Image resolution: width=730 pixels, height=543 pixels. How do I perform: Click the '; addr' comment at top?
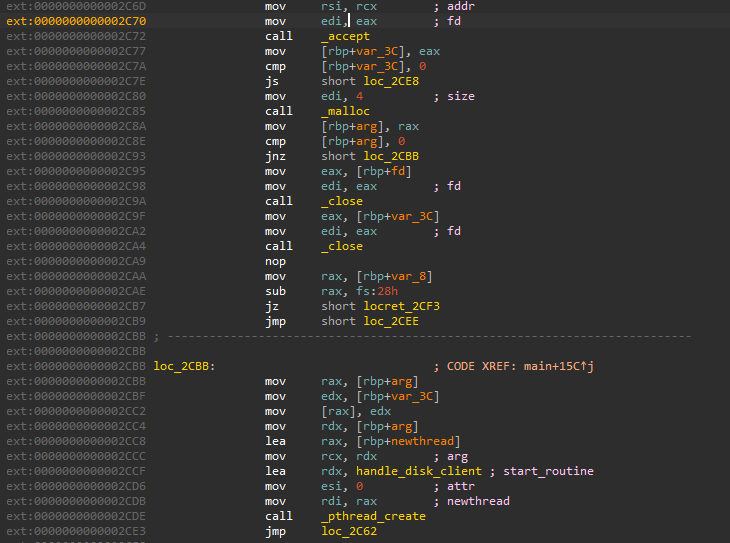[x=454, y=7]
